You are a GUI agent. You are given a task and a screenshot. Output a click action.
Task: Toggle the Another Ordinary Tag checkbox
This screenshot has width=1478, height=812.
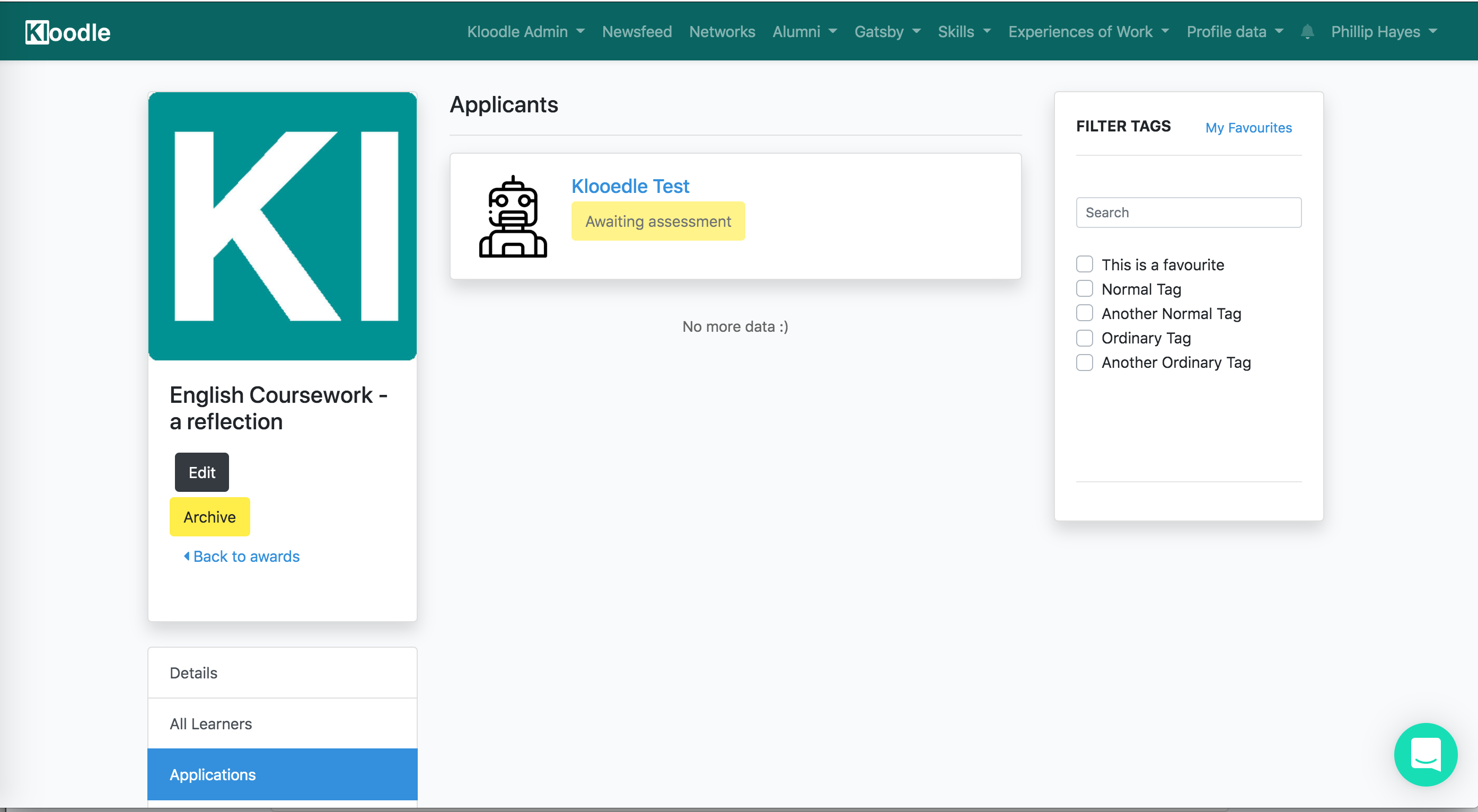pos(1085,363)
